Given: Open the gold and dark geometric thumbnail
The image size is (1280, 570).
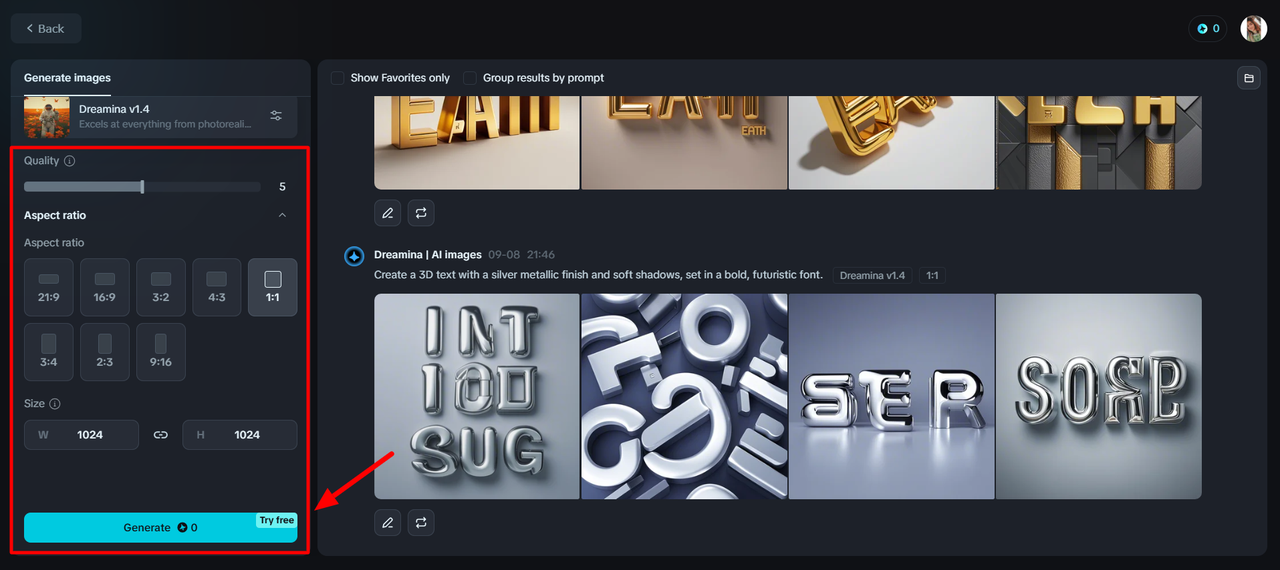Looking at the screenshot, I should coord(1099,143).
